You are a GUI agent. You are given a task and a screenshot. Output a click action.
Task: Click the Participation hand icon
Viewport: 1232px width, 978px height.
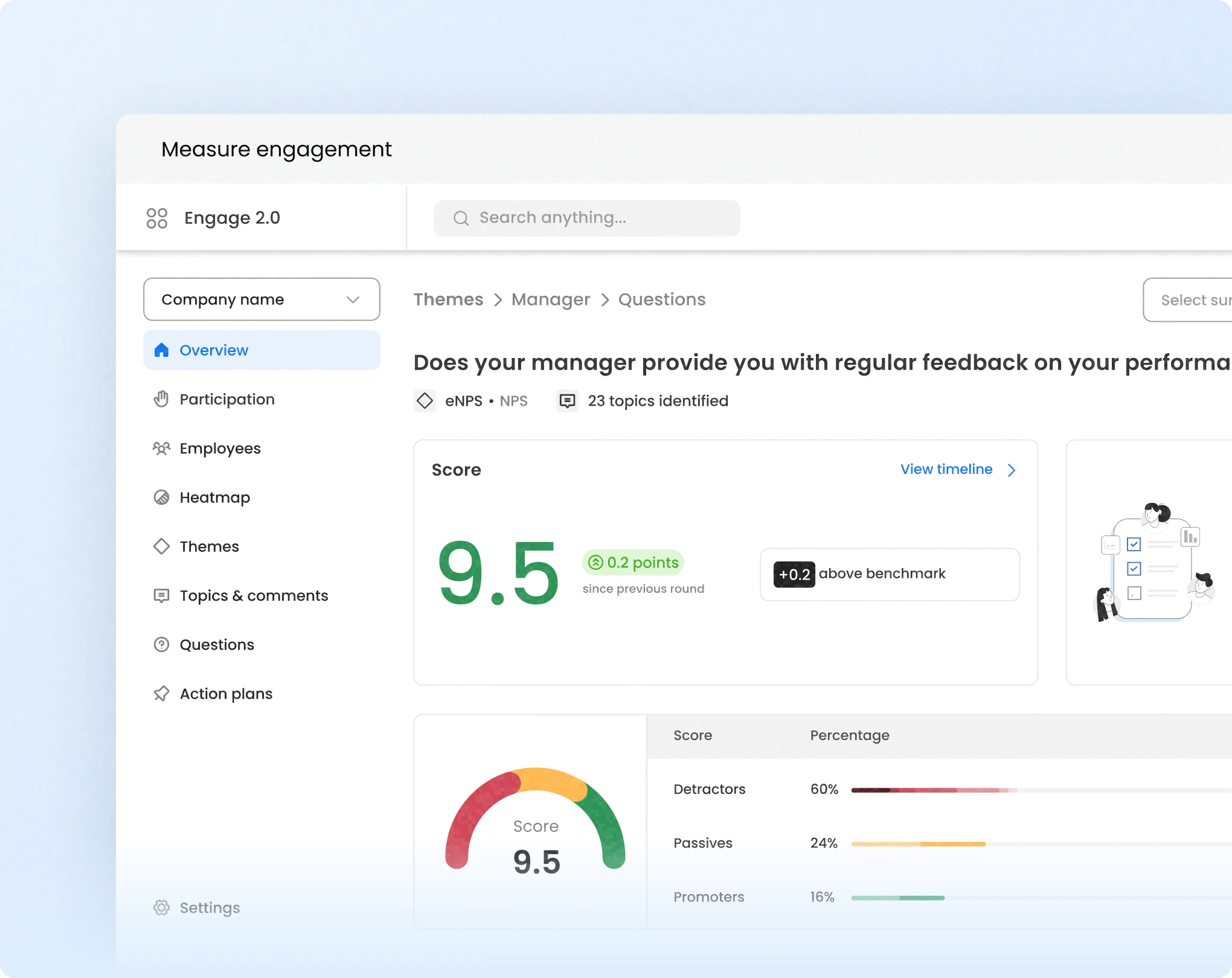click(x=161, y=399)
